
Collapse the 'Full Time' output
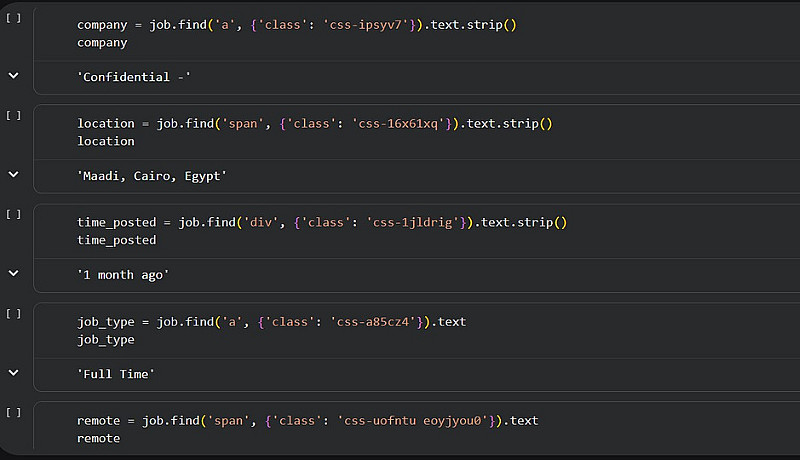(14, 373)
